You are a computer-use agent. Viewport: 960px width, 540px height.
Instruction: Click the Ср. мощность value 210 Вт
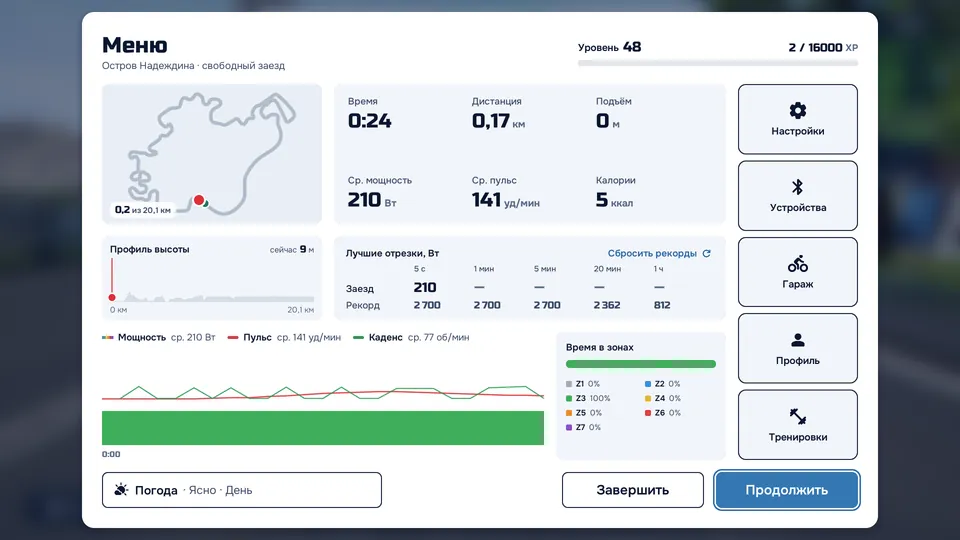[x=372, y=200]
